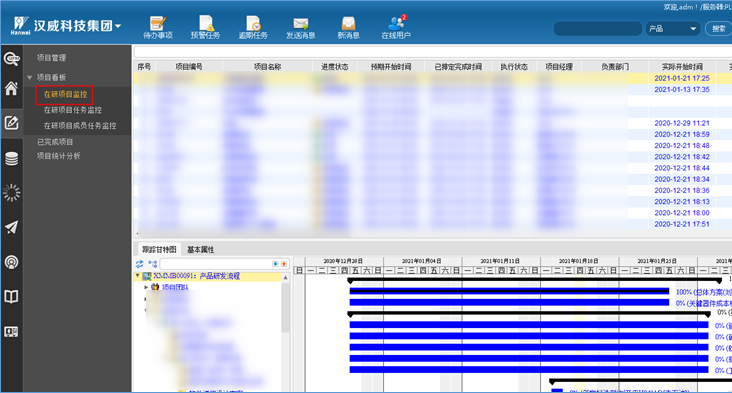Switch to the 基本属性 tab
Viewport: 732px width, 393px height.
[x=200, y=249]
